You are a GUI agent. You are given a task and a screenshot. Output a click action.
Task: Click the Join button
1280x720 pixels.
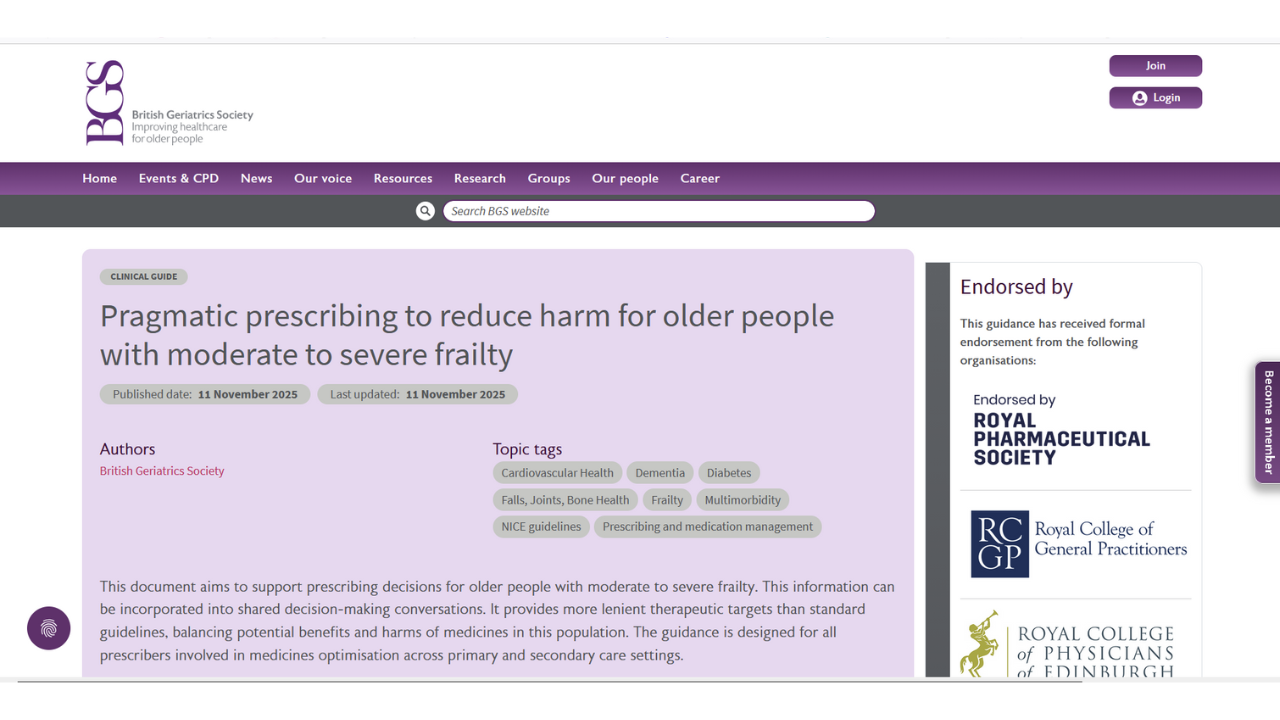pyautogui.click(x=1155, y=65)
